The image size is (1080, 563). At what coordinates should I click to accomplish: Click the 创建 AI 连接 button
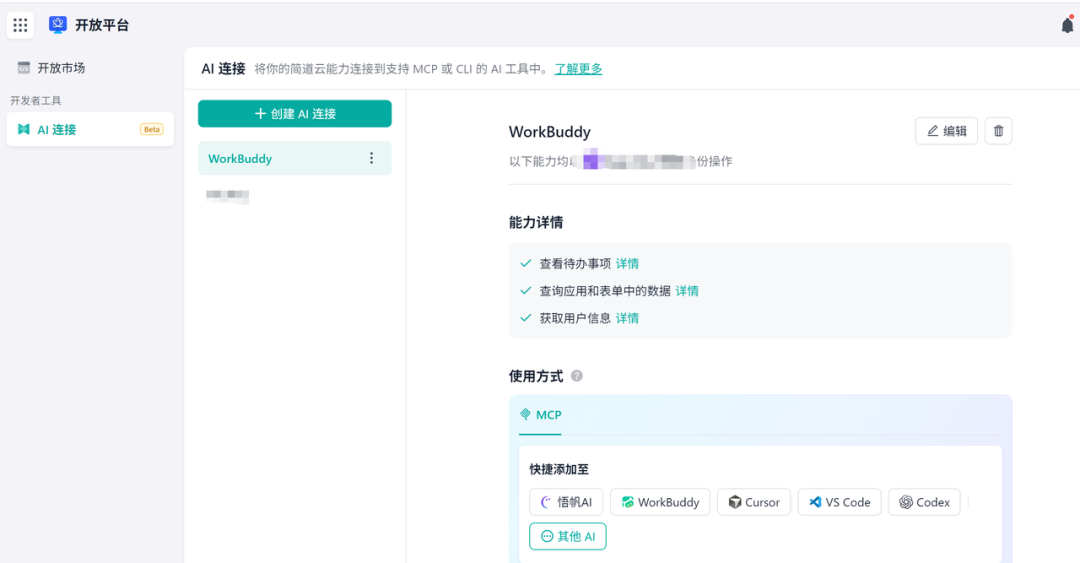295,114
